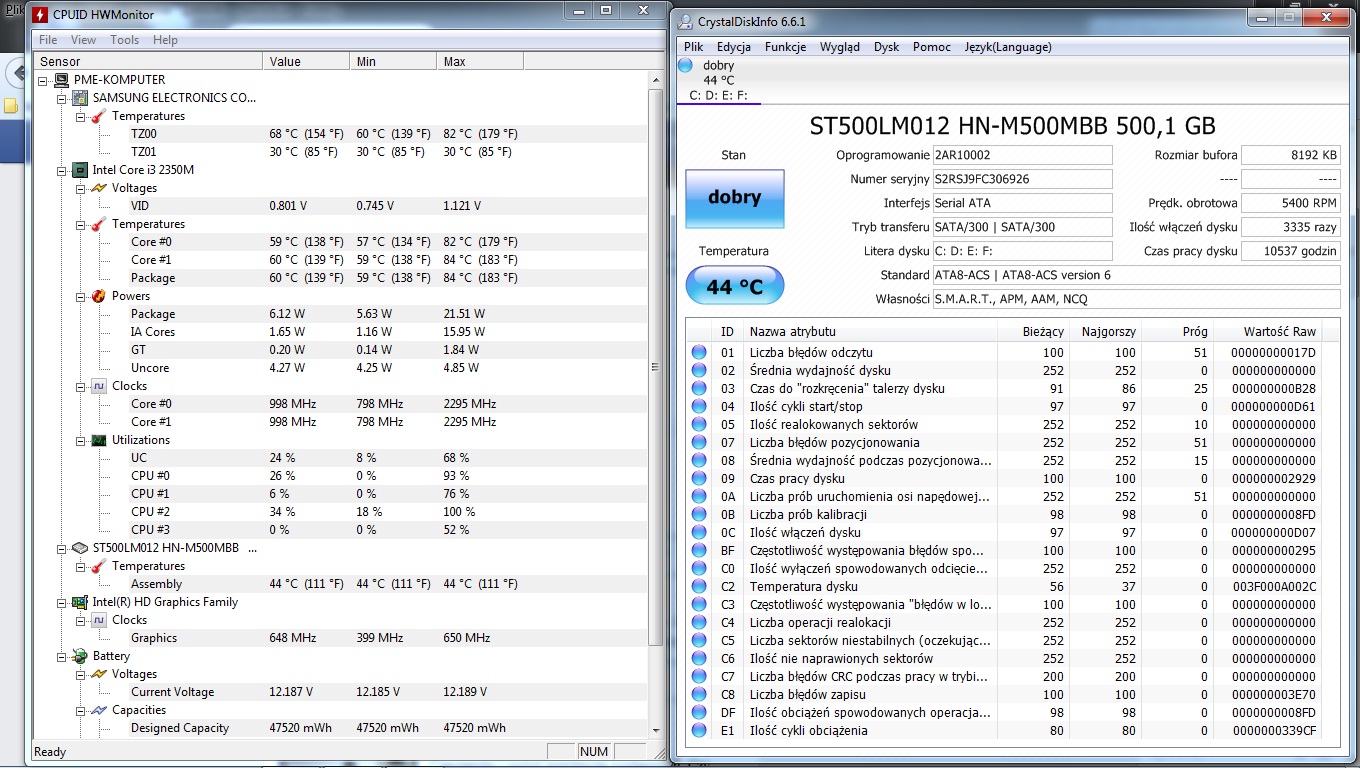Viewport: 1360px width, 770px height.
Task: Select the TZ00 temperature row
Action: coord(342,134)
